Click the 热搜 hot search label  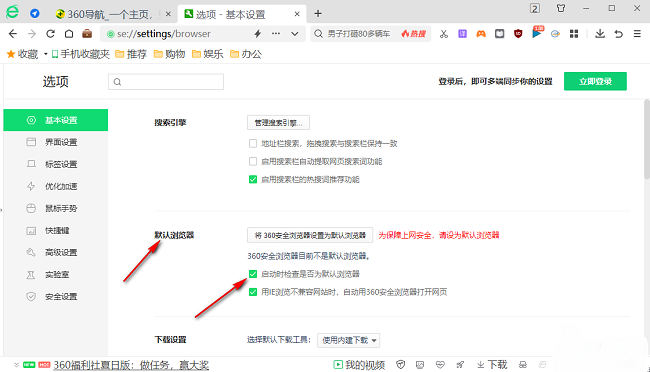tap(414, 34)
